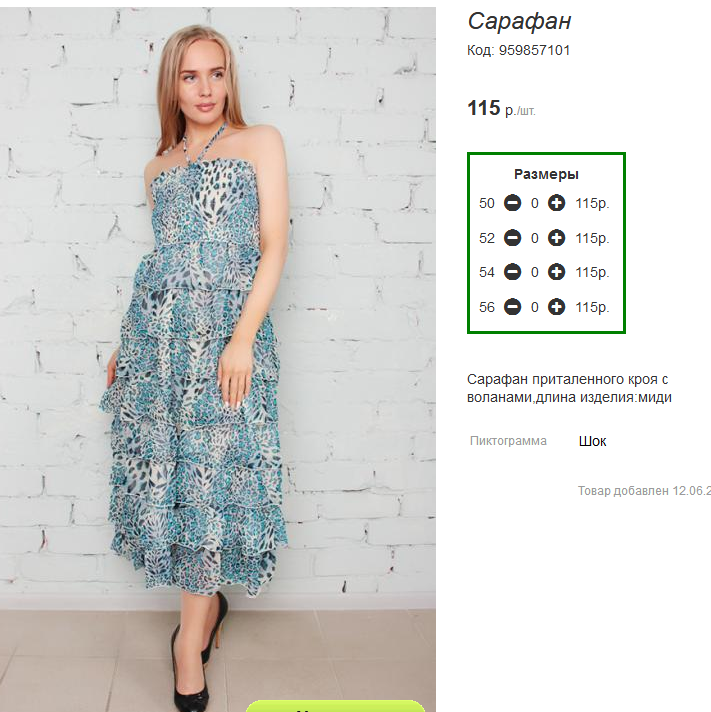Click minus icon for size 54

click(513, 272)
